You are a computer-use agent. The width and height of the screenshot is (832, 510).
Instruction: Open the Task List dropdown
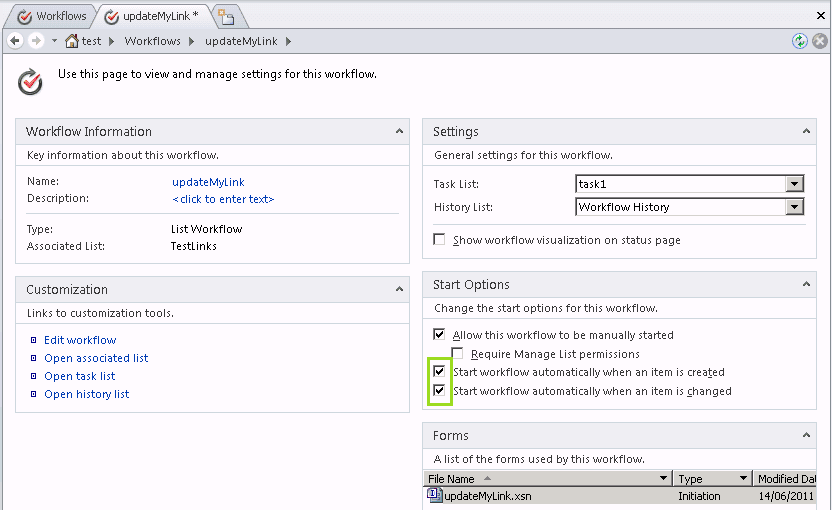coord(794,184)
